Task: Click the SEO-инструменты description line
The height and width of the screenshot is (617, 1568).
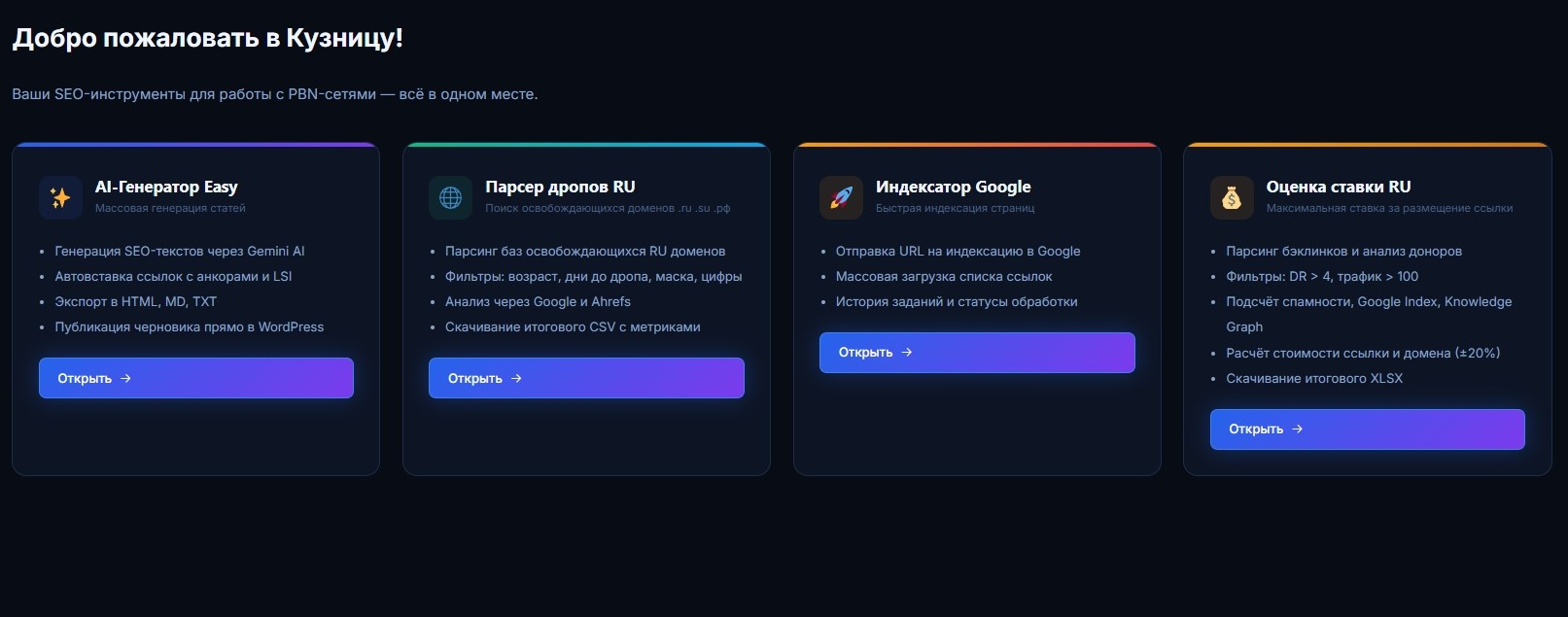Action: (x=274, y=94)
